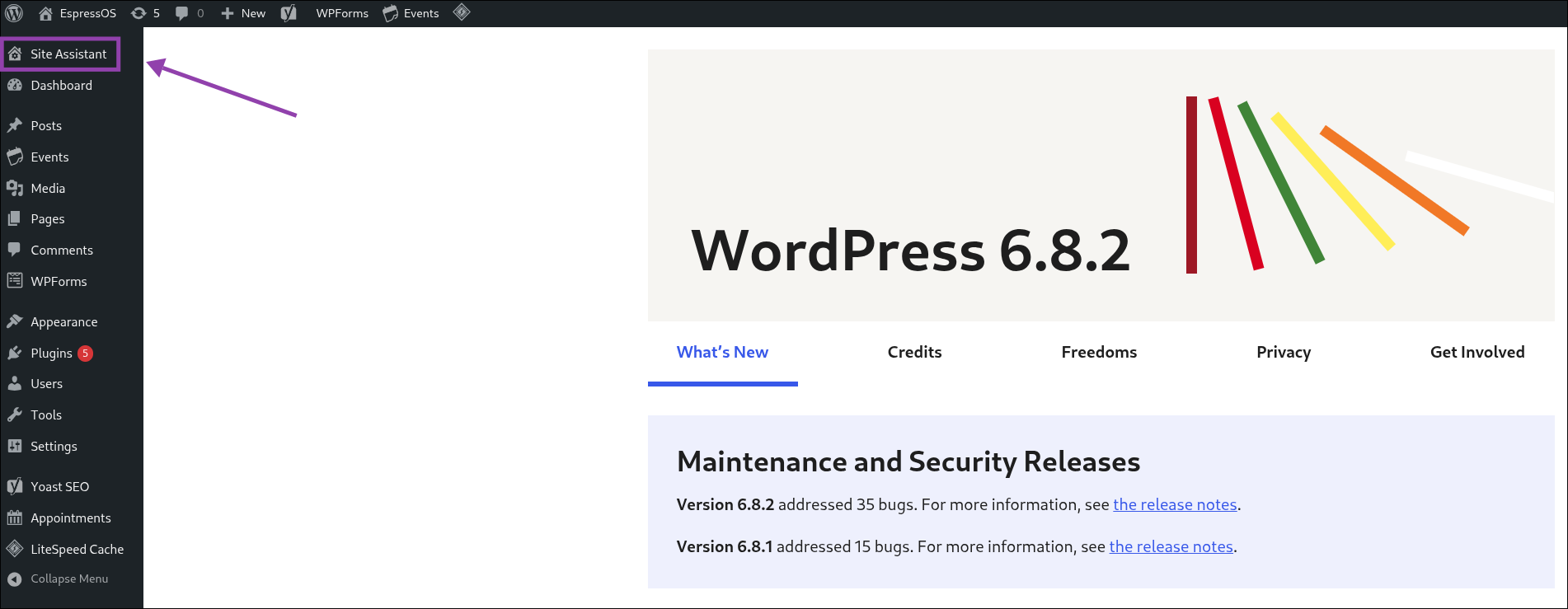Open the Appointments menu label
The height and width of the screenshot is (609, 1568).
(x=71, y=518)
